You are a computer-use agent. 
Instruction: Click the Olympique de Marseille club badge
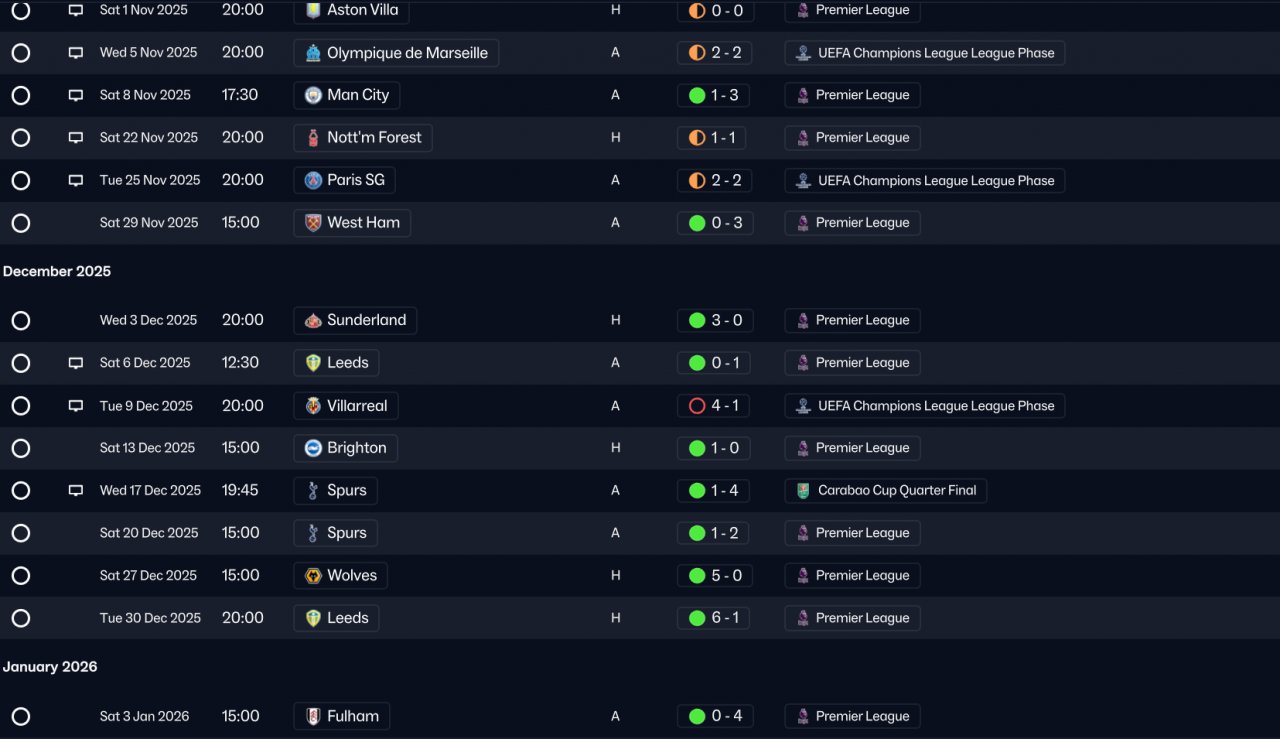(x=313, y=53)
